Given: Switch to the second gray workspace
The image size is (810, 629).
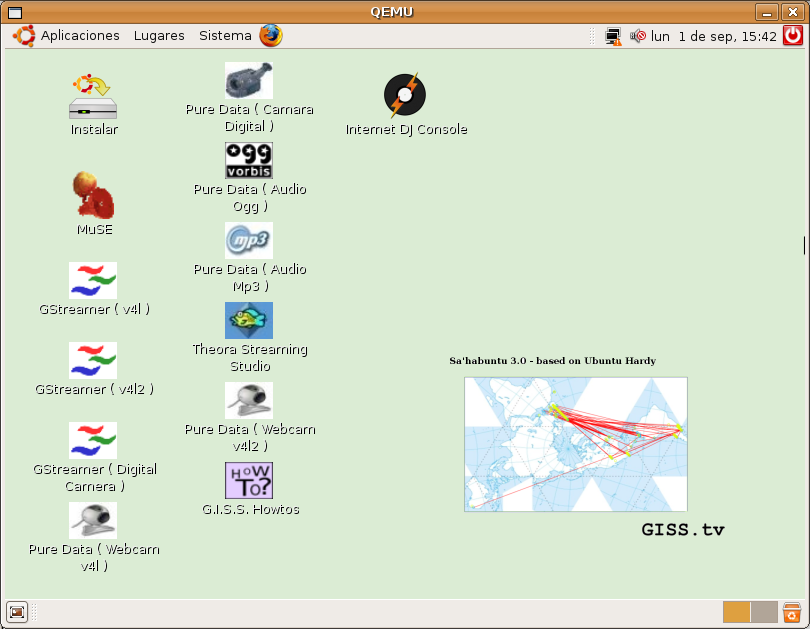Looking at the screenshot, I should pyautogui.click(x=764, y=612).
